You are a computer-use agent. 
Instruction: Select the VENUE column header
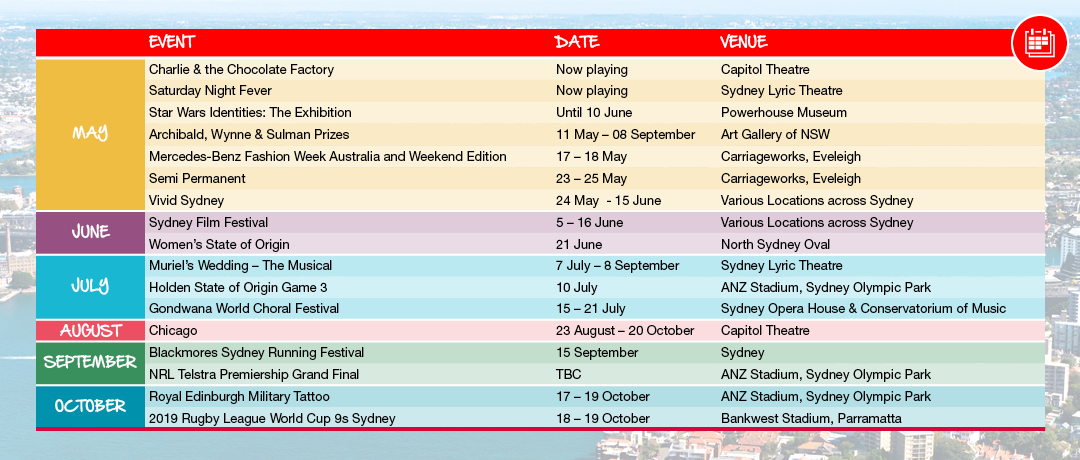coord(744,42)
